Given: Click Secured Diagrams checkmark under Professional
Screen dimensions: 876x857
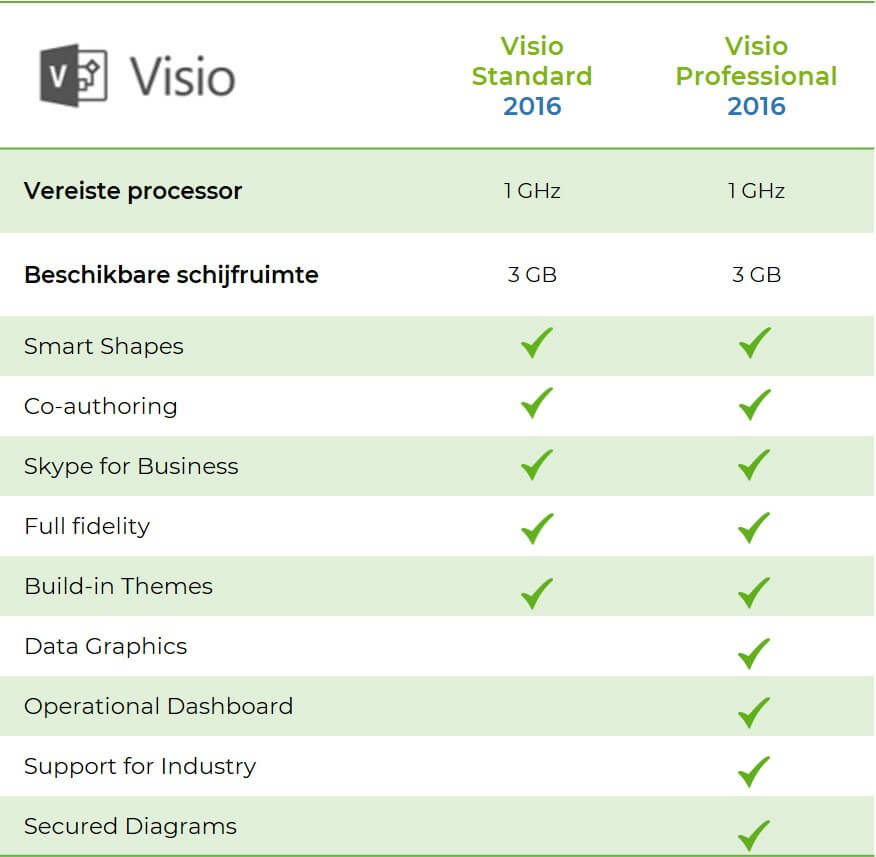Looking at the screenshot, I should 755,833.
